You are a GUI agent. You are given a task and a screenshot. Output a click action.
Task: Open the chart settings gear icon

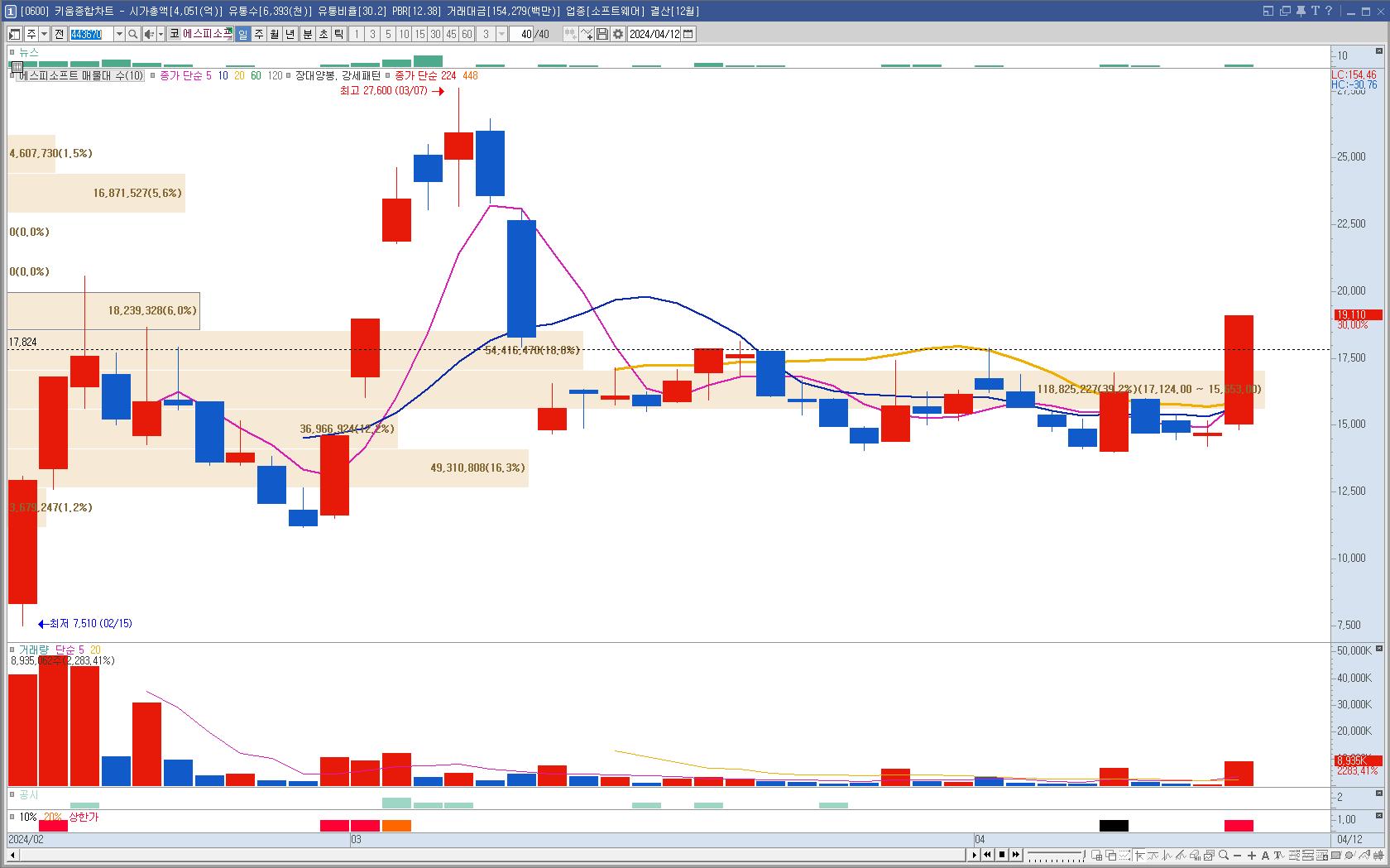[617, 34]
